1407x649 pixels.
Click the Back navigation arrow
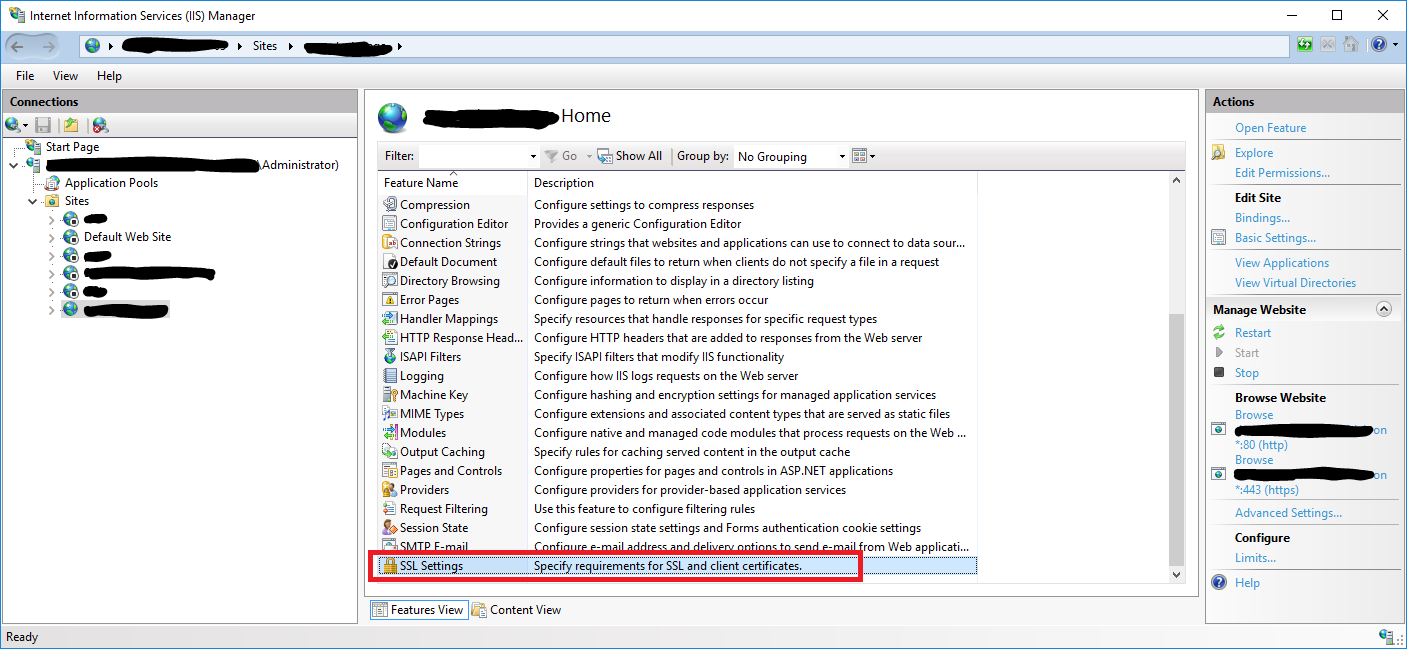pyautogui.click(x=18, y=46)
